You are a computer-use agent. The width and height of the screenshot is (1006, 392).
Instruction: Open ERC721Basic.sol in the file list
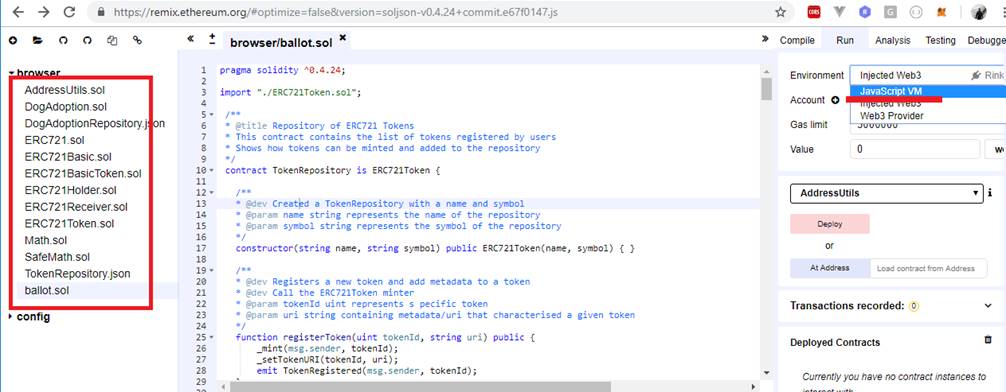(69, 157)
